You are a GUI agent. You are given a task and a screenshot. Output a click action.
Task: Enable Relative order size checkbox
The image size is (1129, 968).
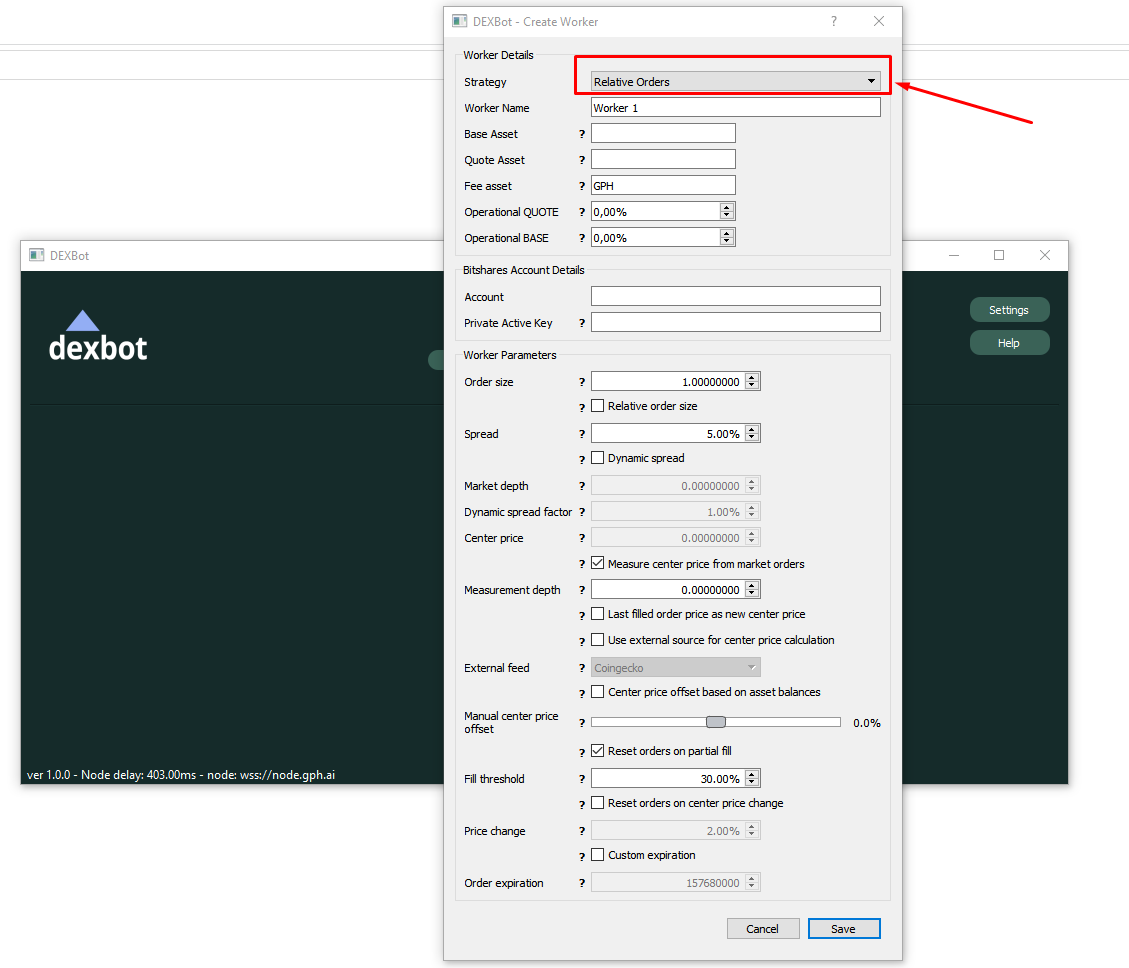point(598,405)
